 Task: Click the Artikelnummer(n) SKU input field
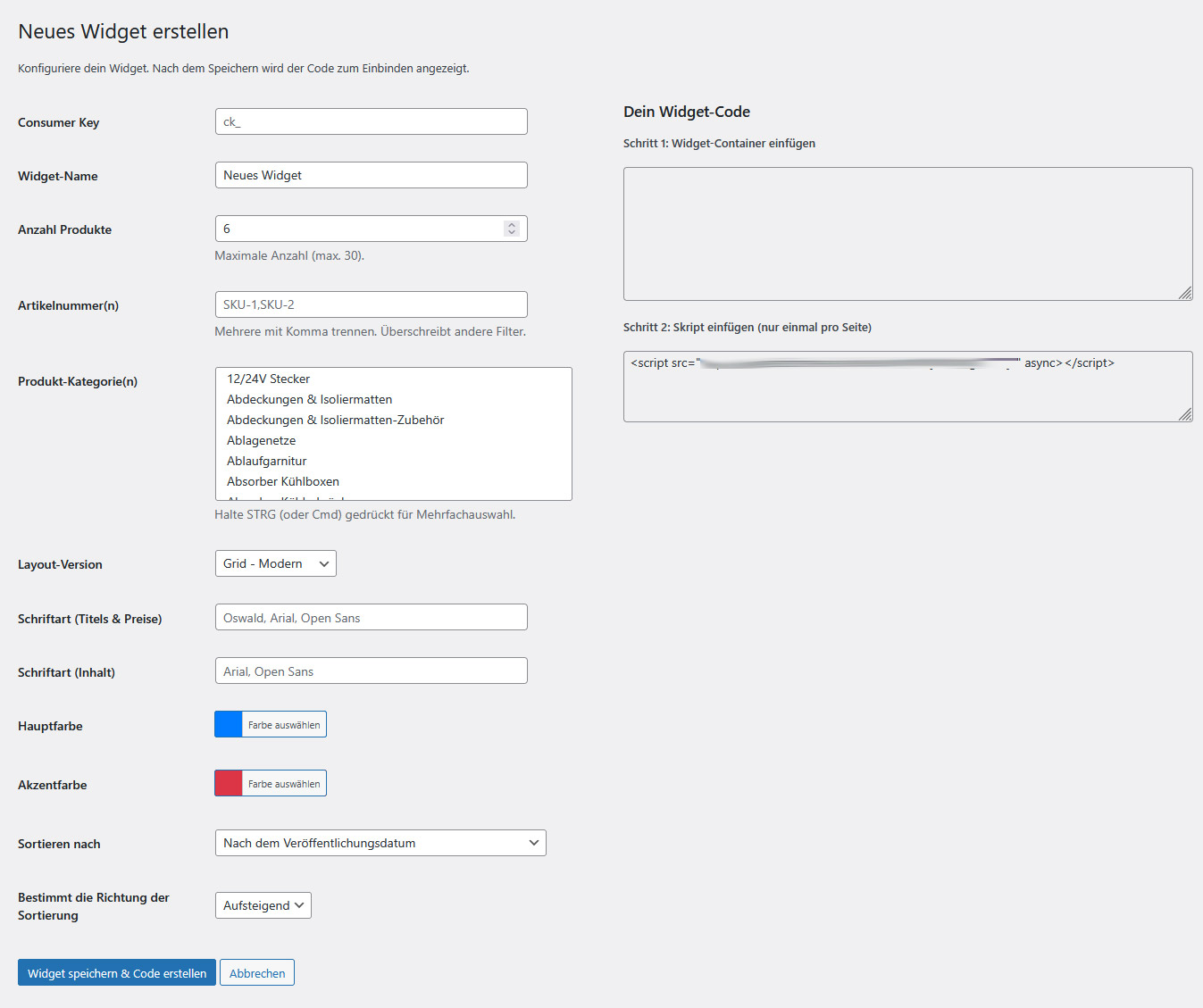(x=371, y=304)
